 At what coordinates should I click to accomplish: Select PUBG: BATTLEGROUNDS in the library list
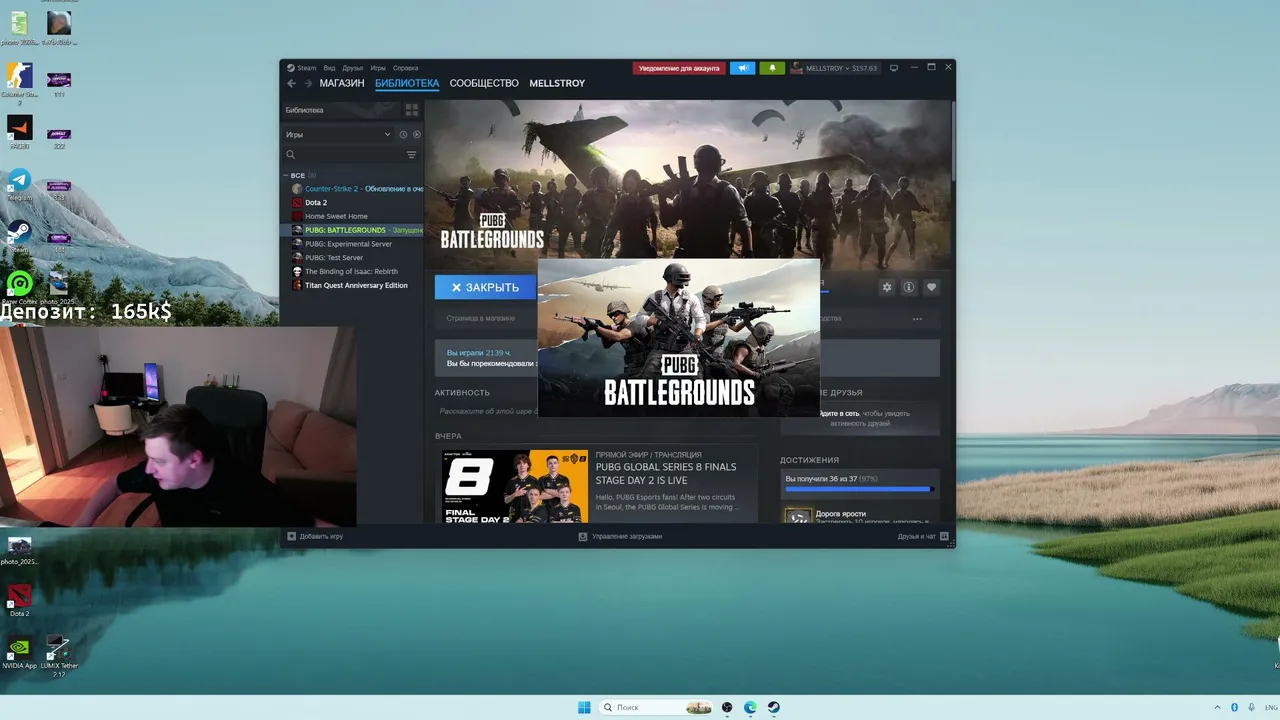(x=353, y=230)
